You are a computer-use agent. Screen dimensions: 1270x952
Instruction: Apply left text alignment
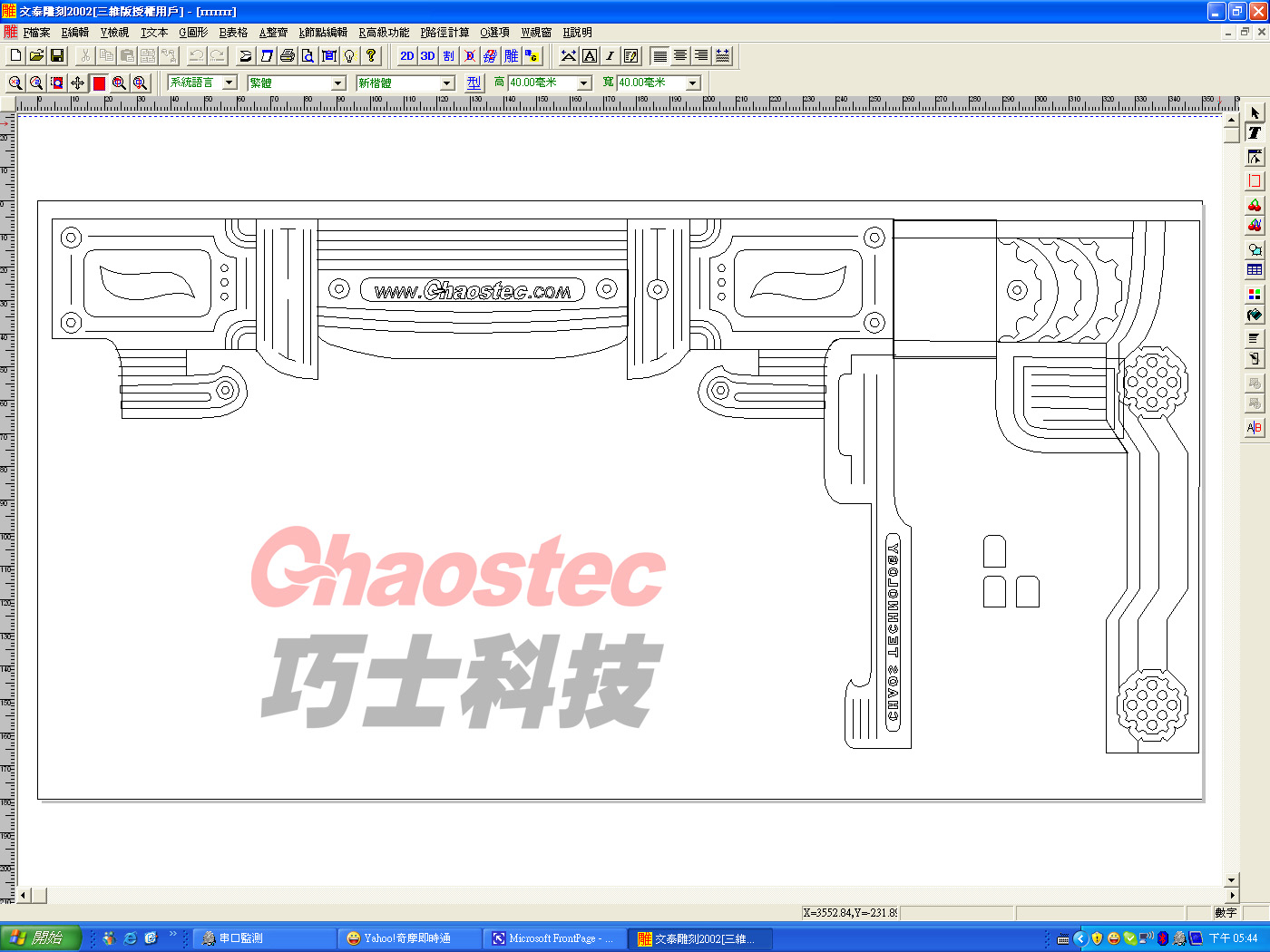[x=660, y=56]
